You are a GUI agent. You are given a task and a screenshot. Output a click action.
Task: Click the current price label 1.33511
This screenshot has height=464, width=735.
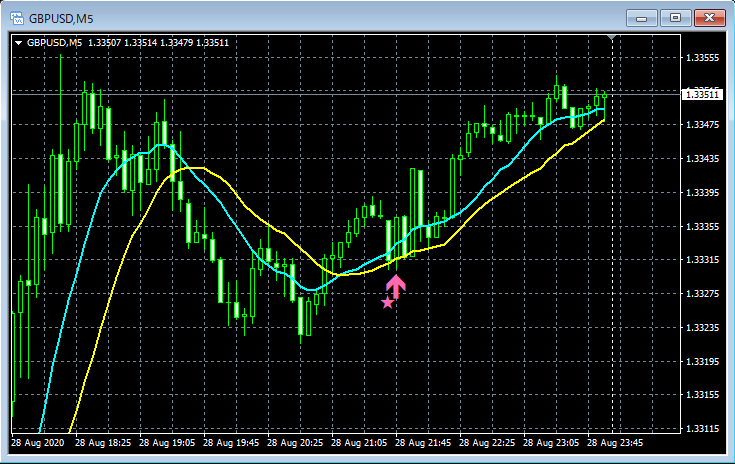(x=702, y=95)
